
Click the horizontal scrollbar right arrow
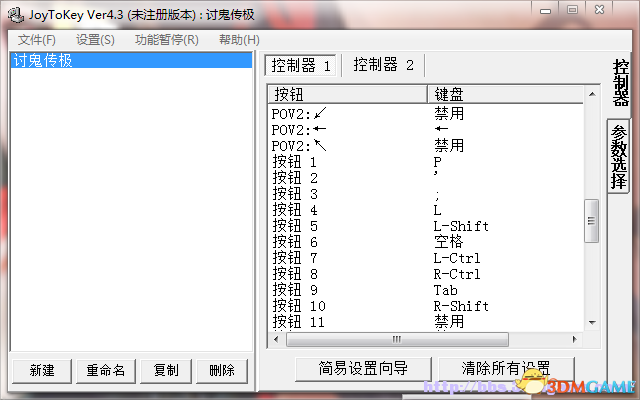[x=575, y=340]
